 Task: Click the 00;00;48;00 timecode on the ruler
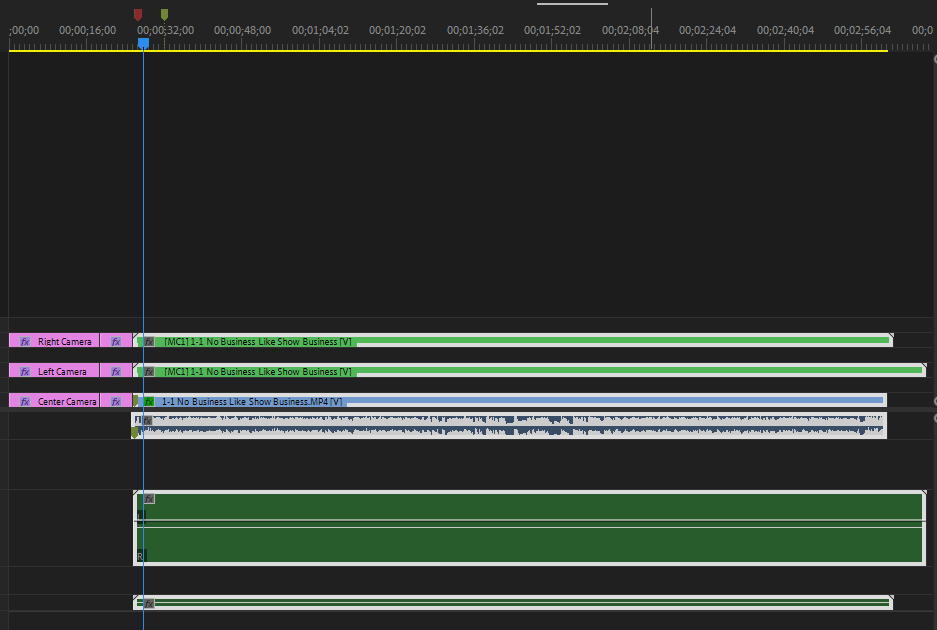coord(242,29)
